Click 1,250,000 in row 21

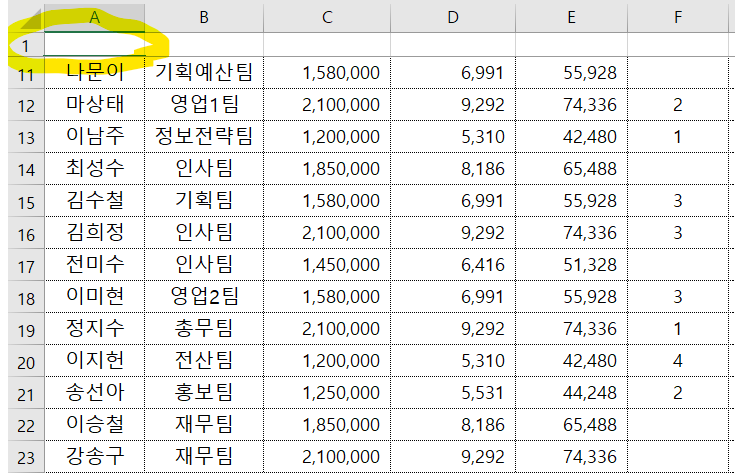(x=327, y=392)
